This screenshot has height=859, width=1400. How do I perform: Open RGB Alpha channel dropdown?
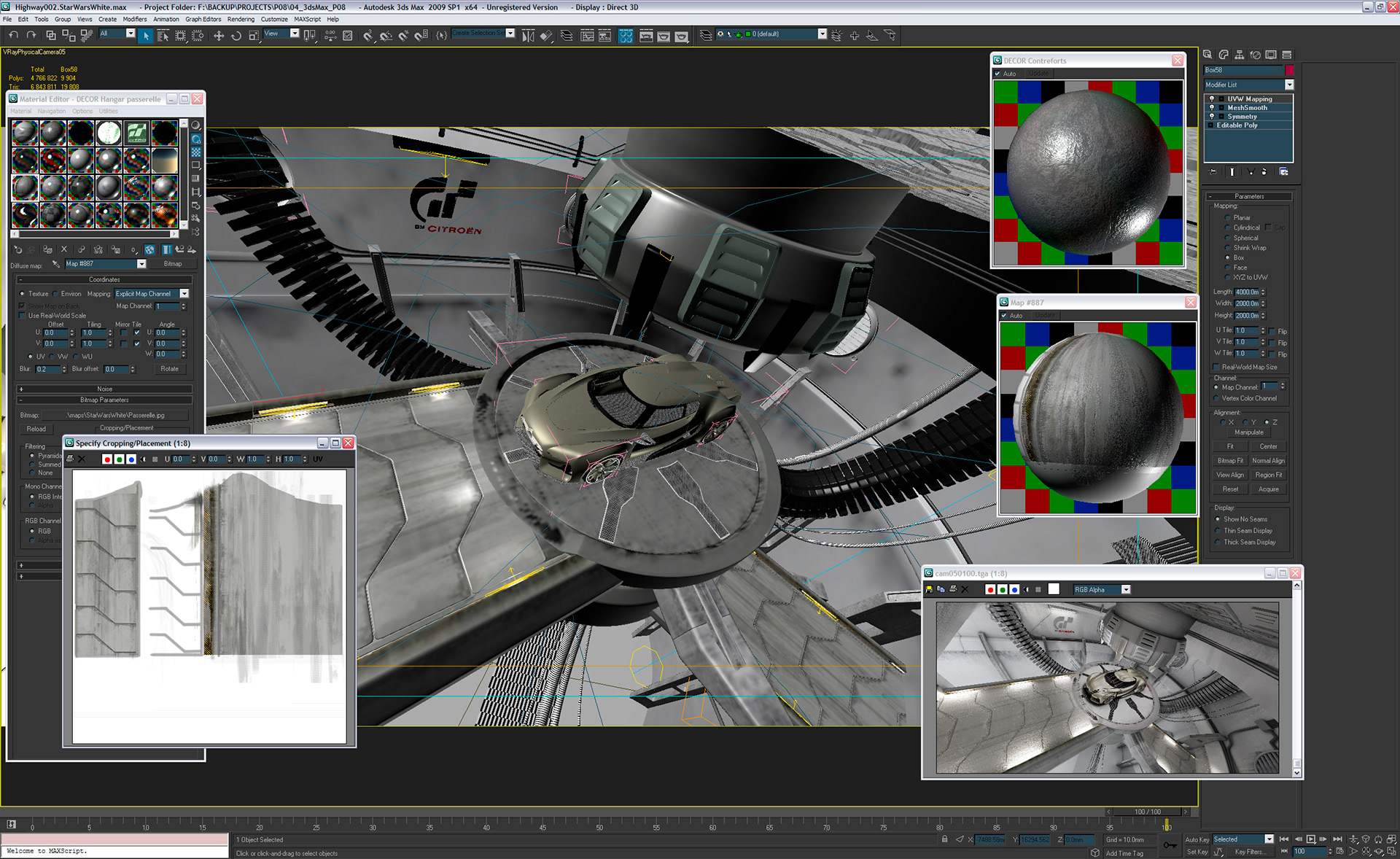1126,589
